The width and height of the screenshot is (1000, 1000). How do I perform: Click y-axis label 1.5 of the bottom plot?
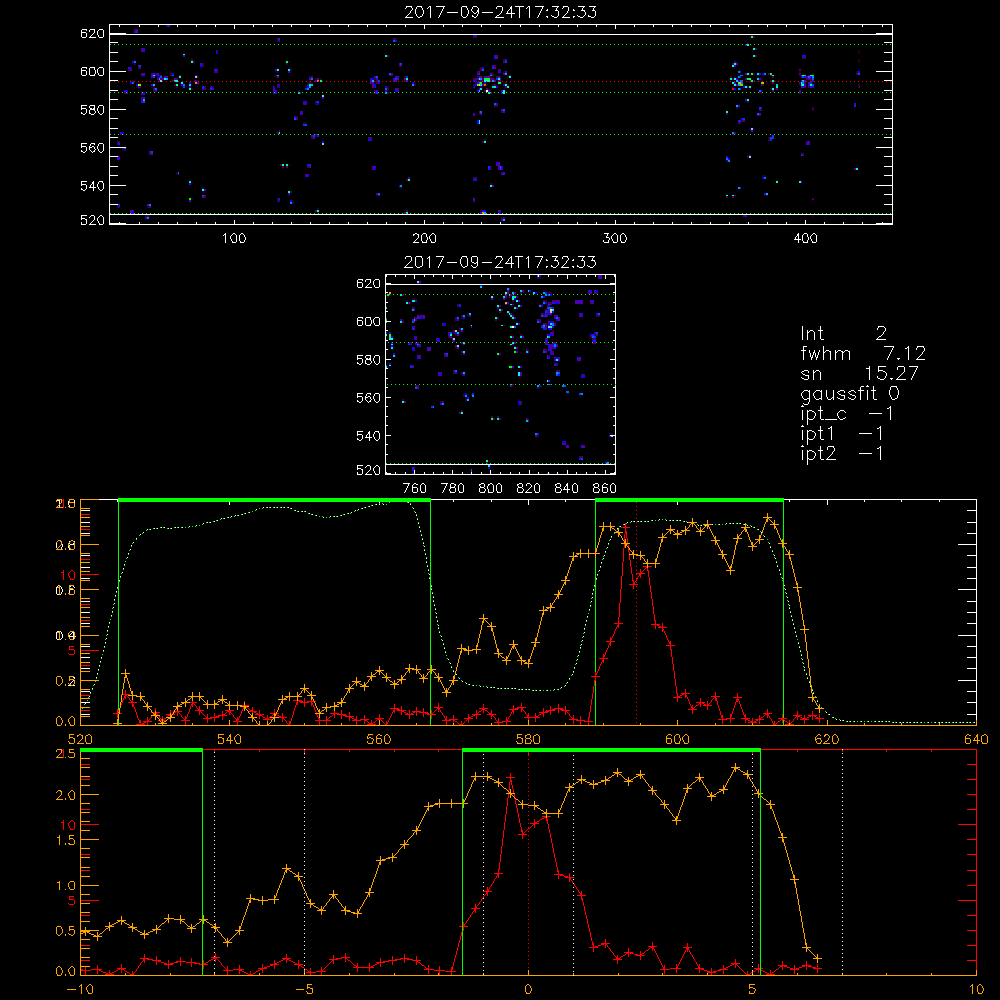click(66, 841)
